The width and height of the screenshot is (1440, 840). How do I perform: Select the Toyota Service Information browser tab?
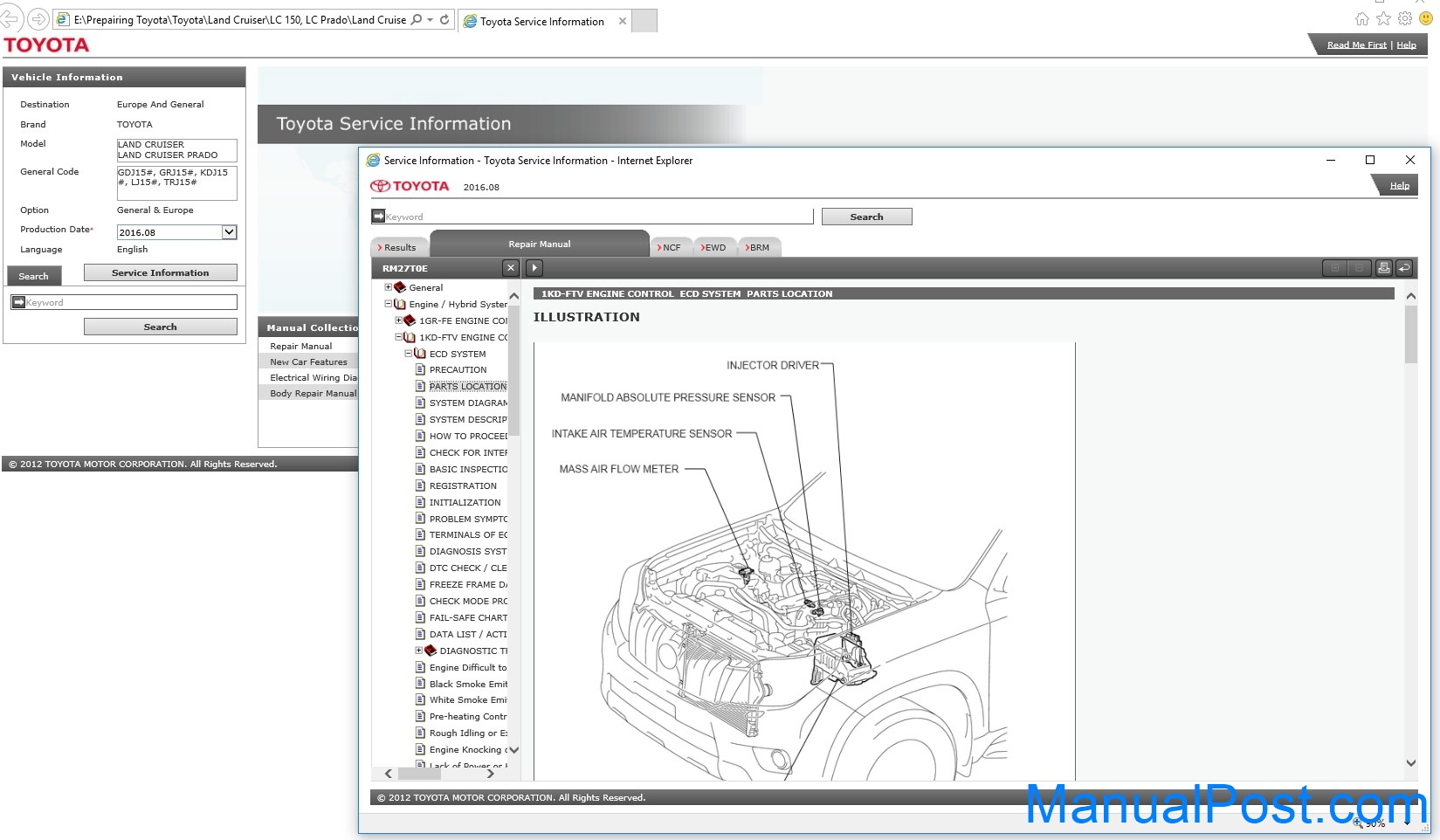coord(543,21)
